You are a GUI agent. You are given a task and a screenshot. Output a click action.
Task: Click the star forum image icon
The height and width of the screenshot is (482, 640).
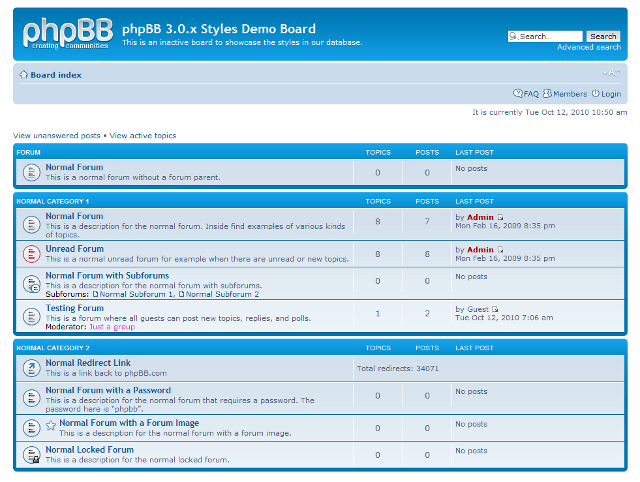(x=51, y=425)
